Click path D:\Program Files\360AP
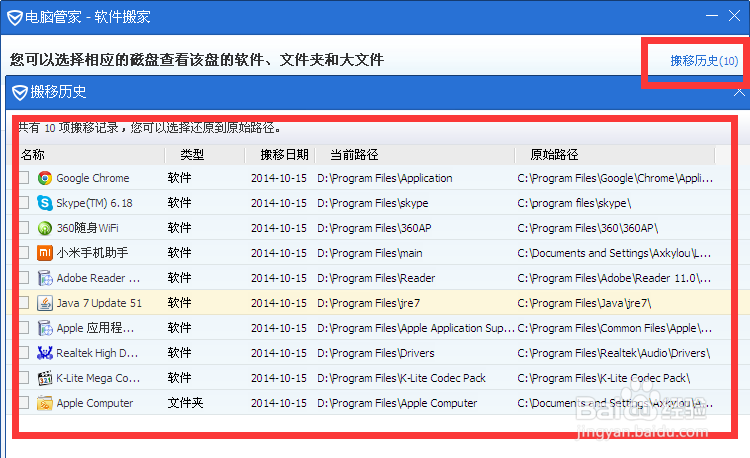The image size is (750, 458). click(374, 228)
